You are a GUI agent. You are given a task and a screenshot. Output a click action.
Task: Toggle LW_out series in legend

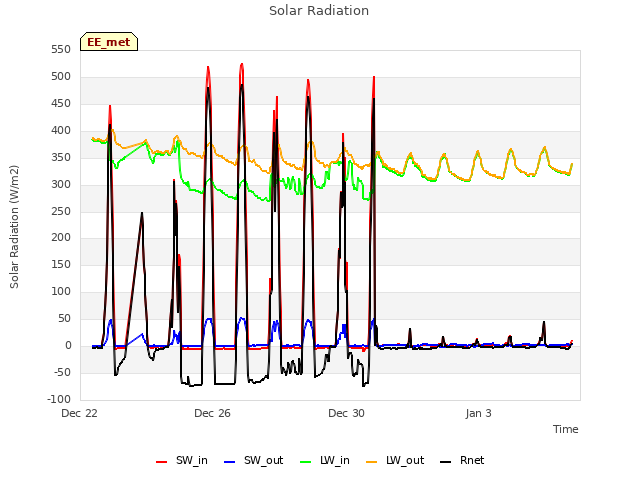395,460
